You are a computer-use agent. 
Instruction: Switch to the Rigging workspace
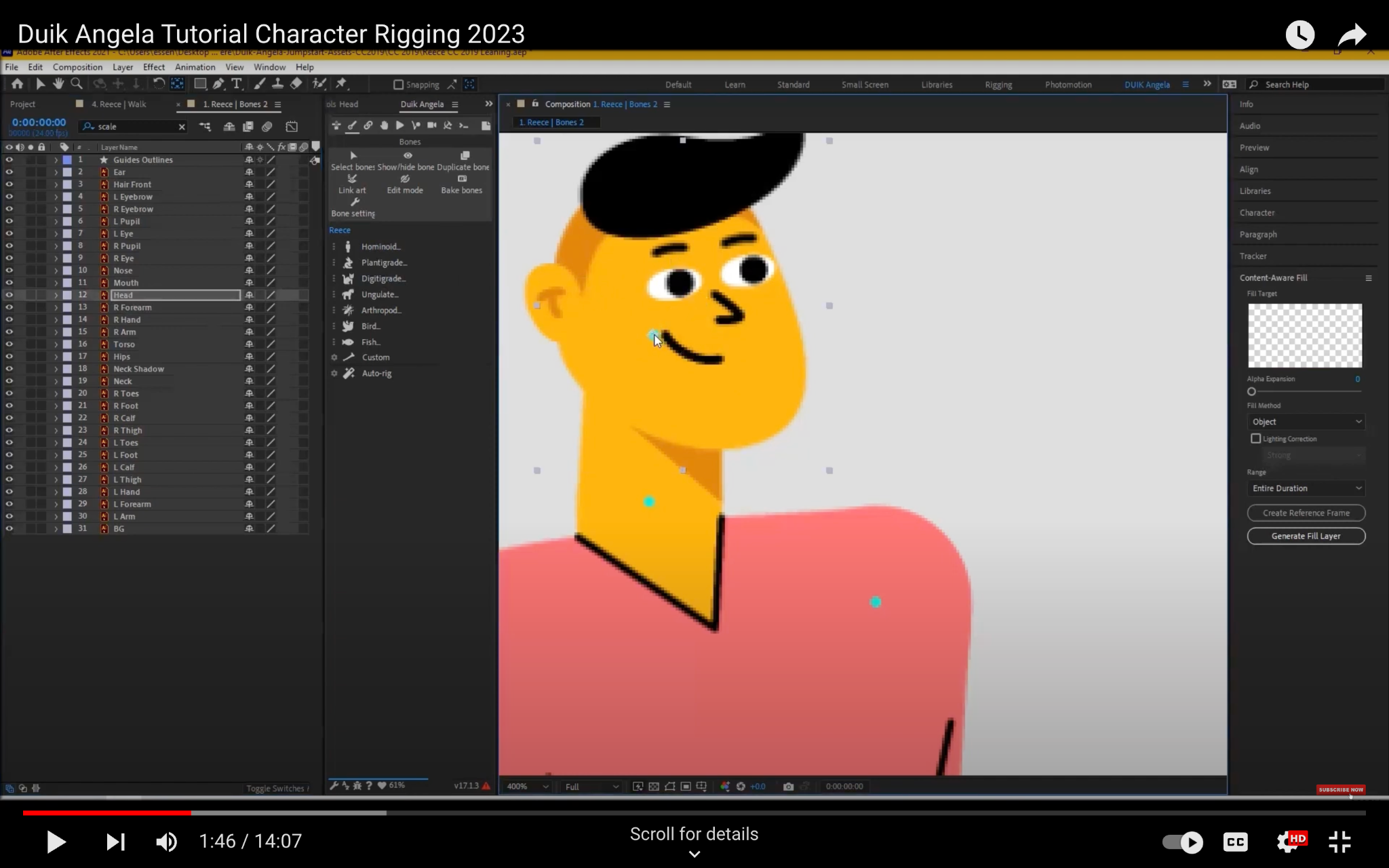(x=998, y=85)
